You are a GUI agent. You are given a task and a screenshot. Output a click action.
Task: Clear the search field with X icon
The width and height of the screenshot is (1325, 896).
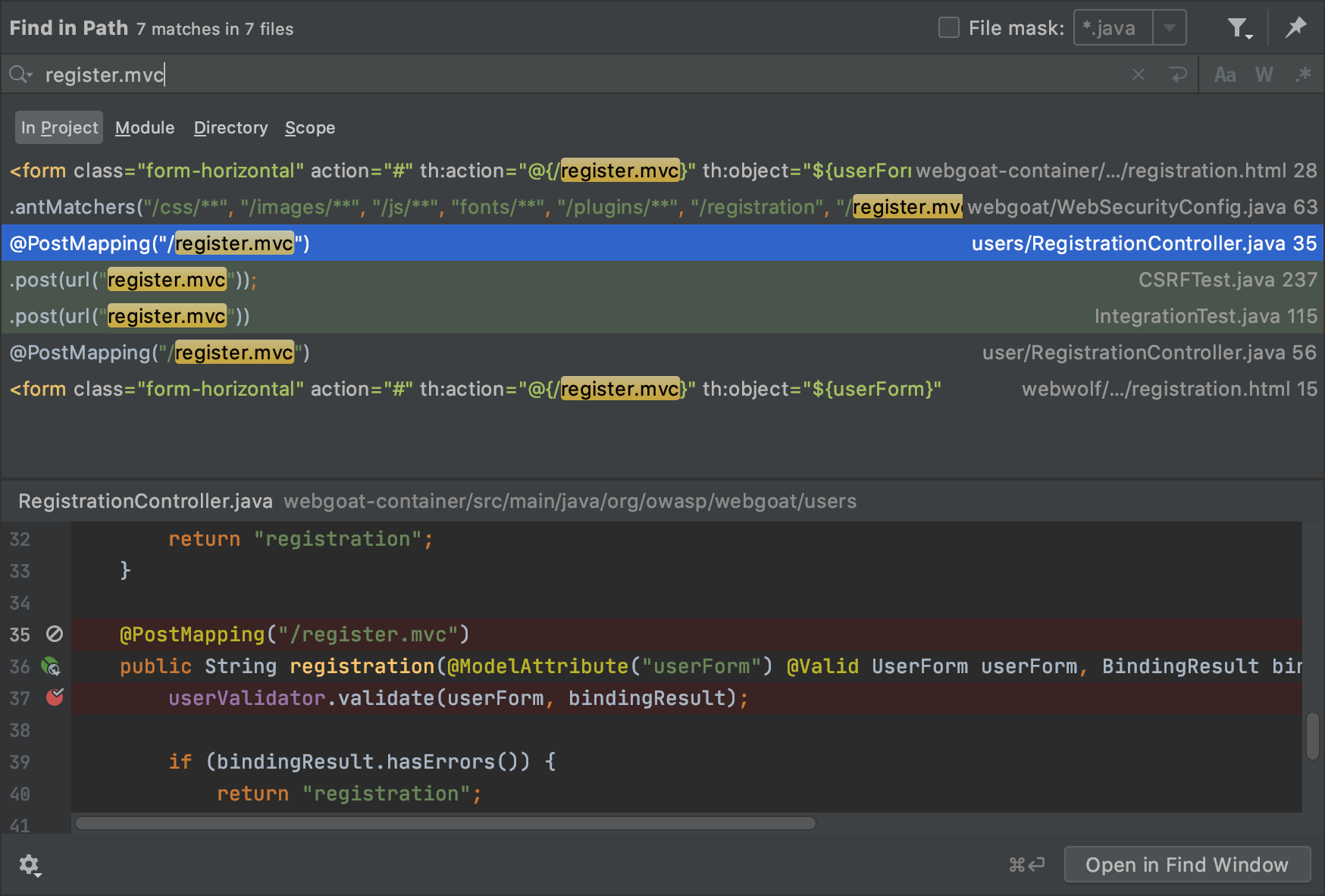pyautogui.click(x=1138, y=74)
